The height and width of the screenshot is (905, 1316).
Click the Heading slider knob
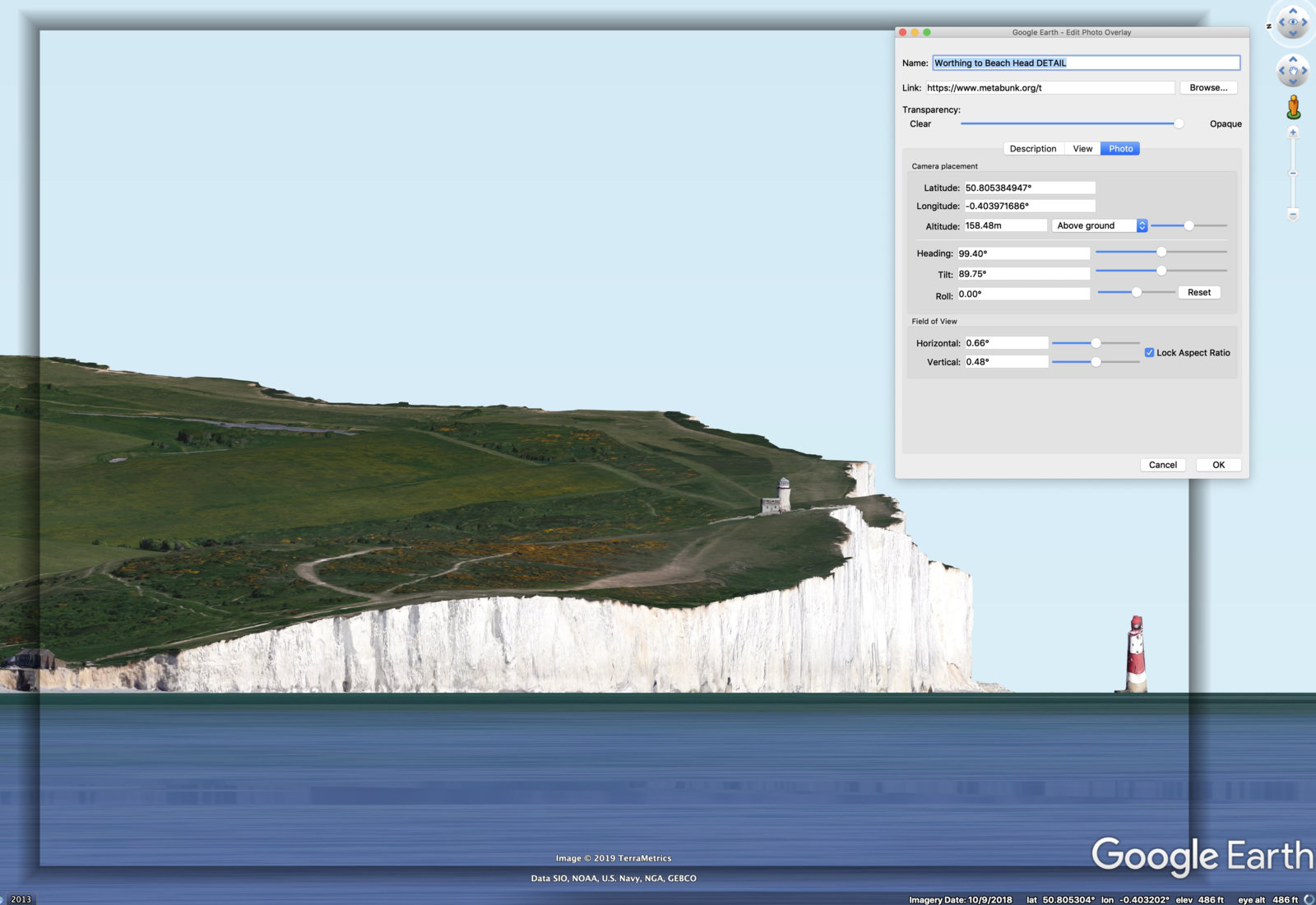[1161, 252]
